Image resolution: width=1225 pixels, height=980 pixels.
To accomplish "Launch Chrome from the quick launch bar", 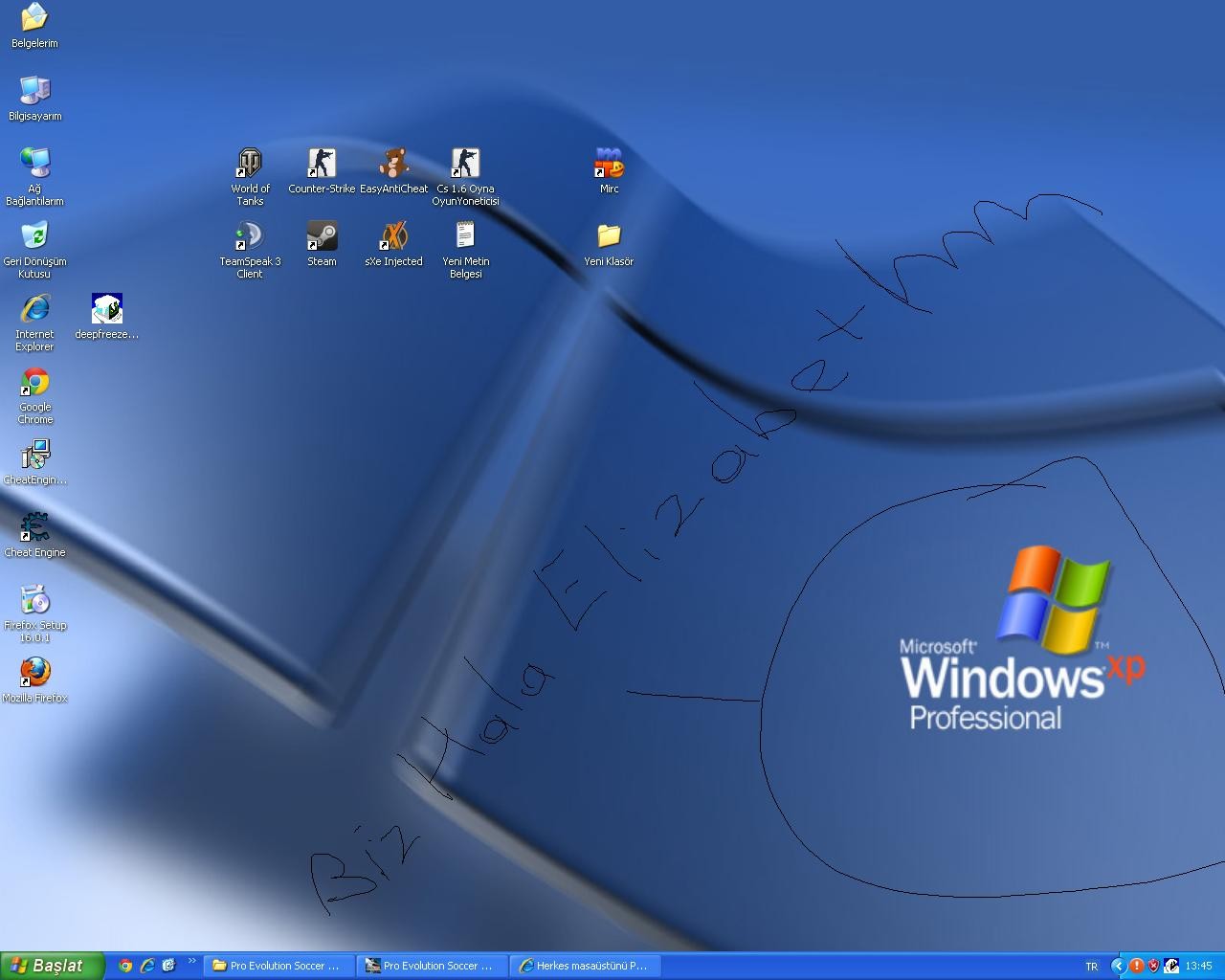I will [125, 966].
